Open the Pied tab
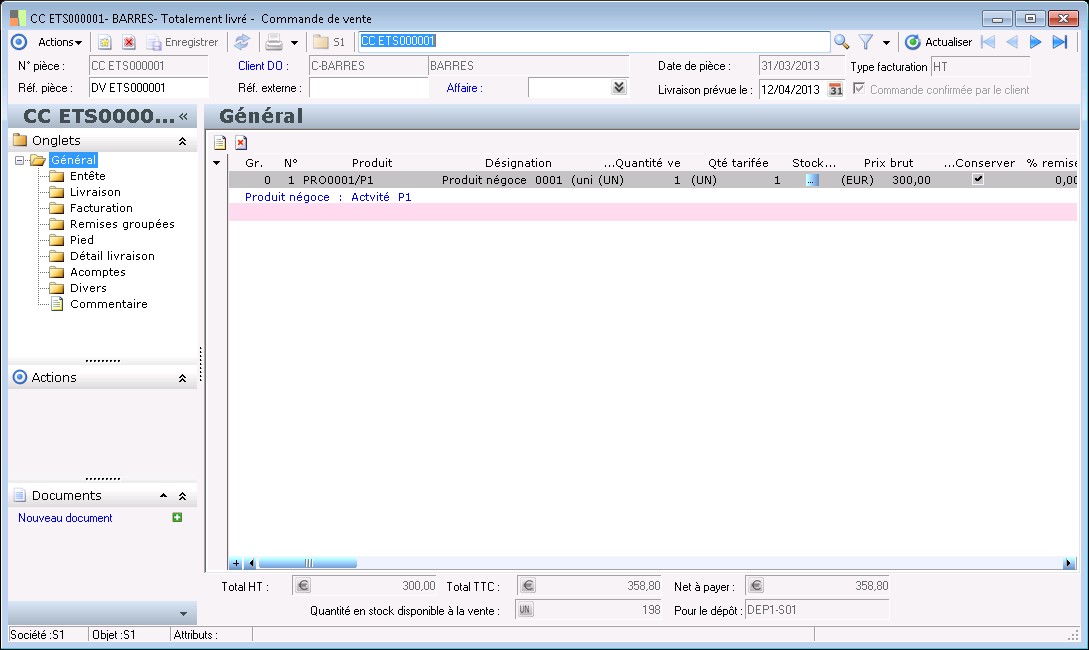Viewport: 1089px width, 650px height. pos(81,240)
